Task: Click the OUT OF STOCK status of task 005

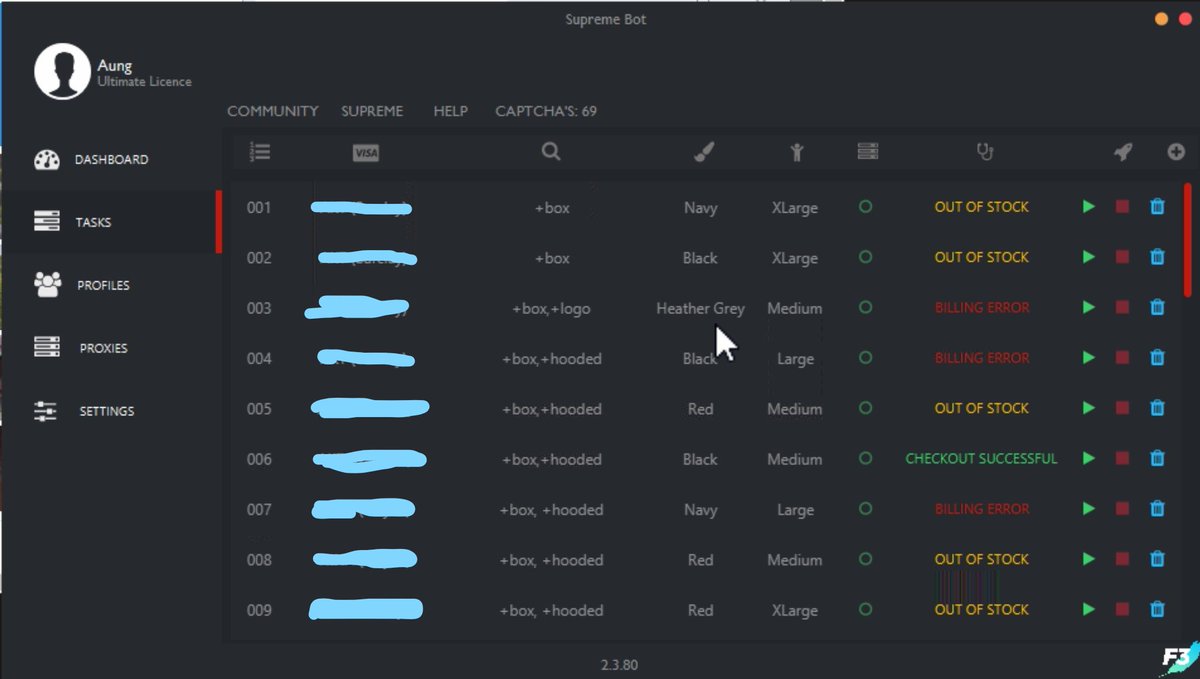Action: (x=982, y=408)
